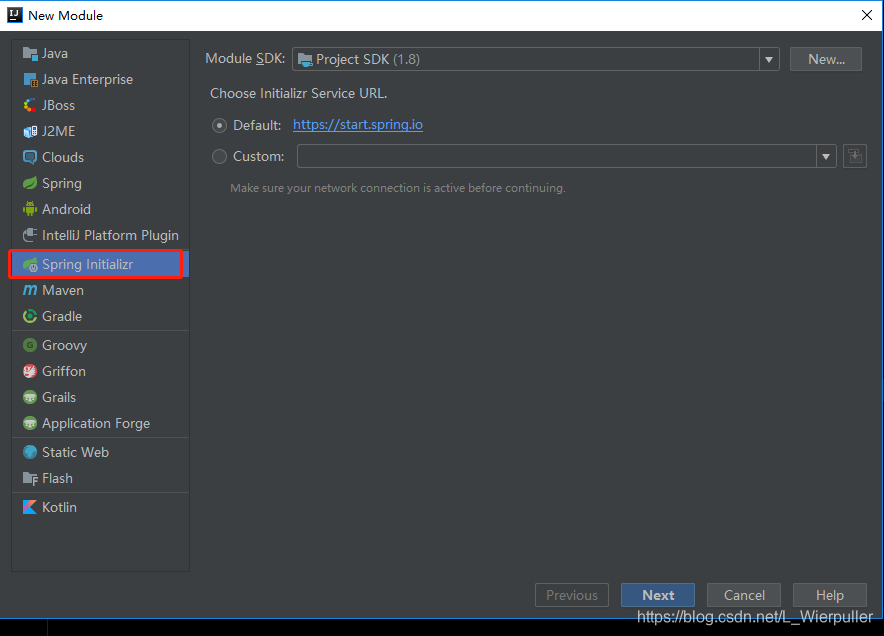Open the Module SDK dropdown arrow
884x636 pixels.
tap(769, 59)
